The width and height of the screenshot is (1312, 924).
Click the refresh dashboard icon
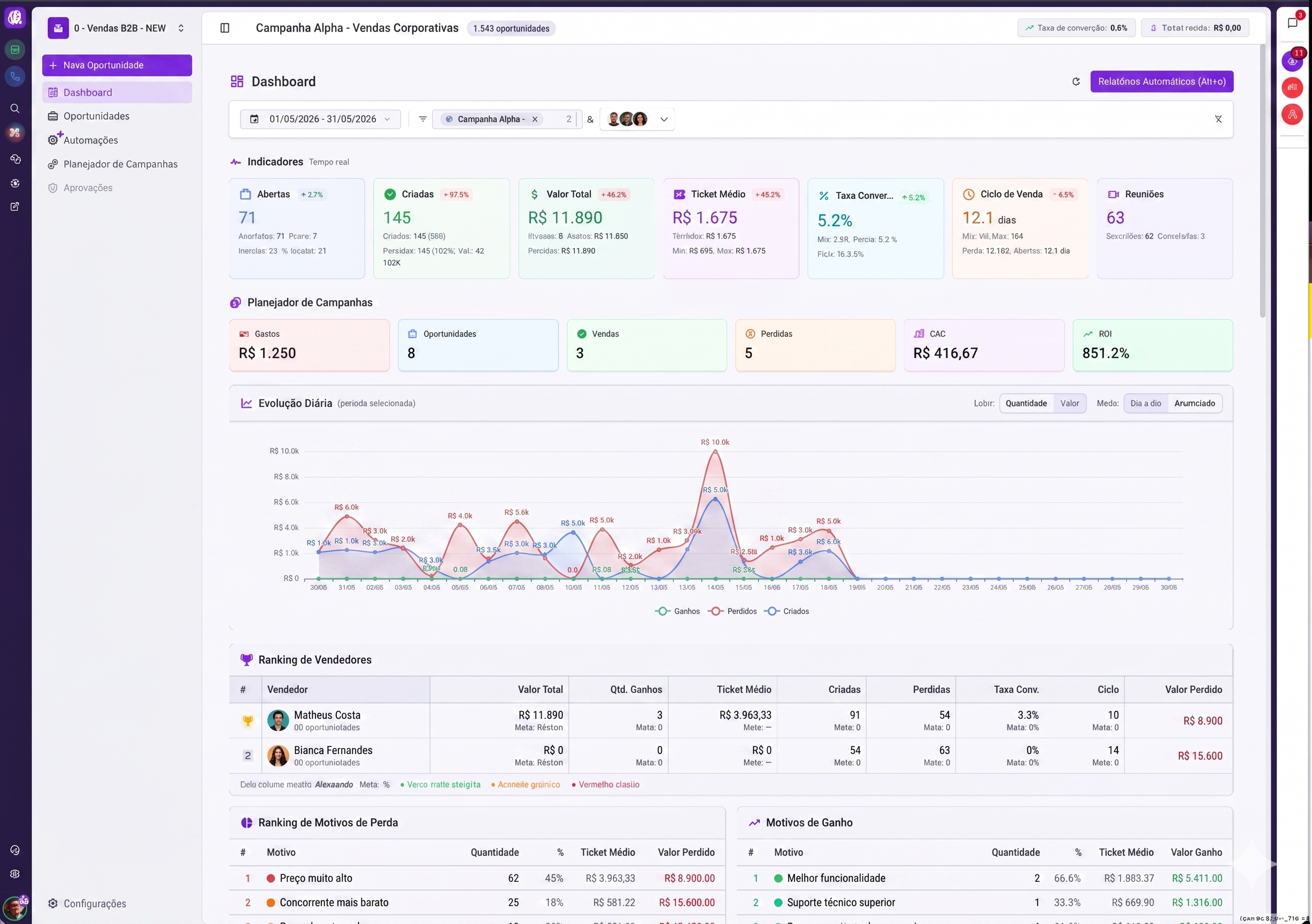pyautogui.click(x=1076, y=82)
